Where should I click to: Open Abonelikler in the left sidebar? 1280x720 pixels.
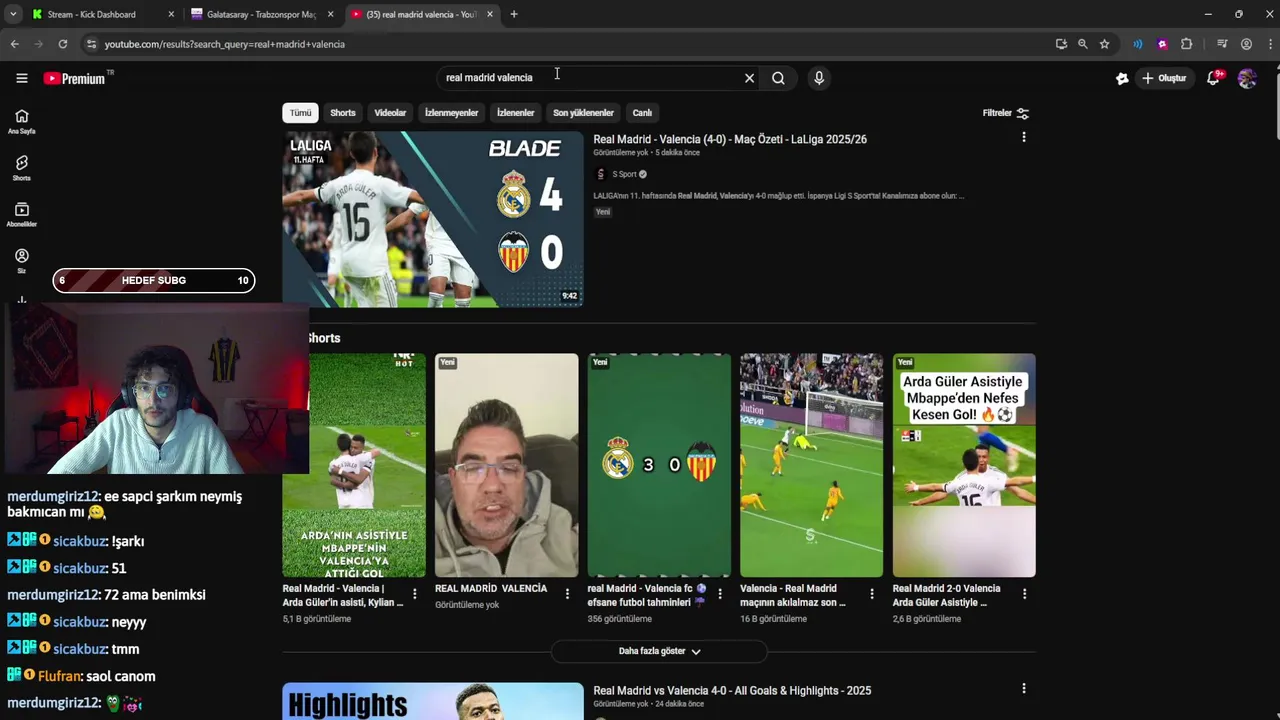[21, 215]
